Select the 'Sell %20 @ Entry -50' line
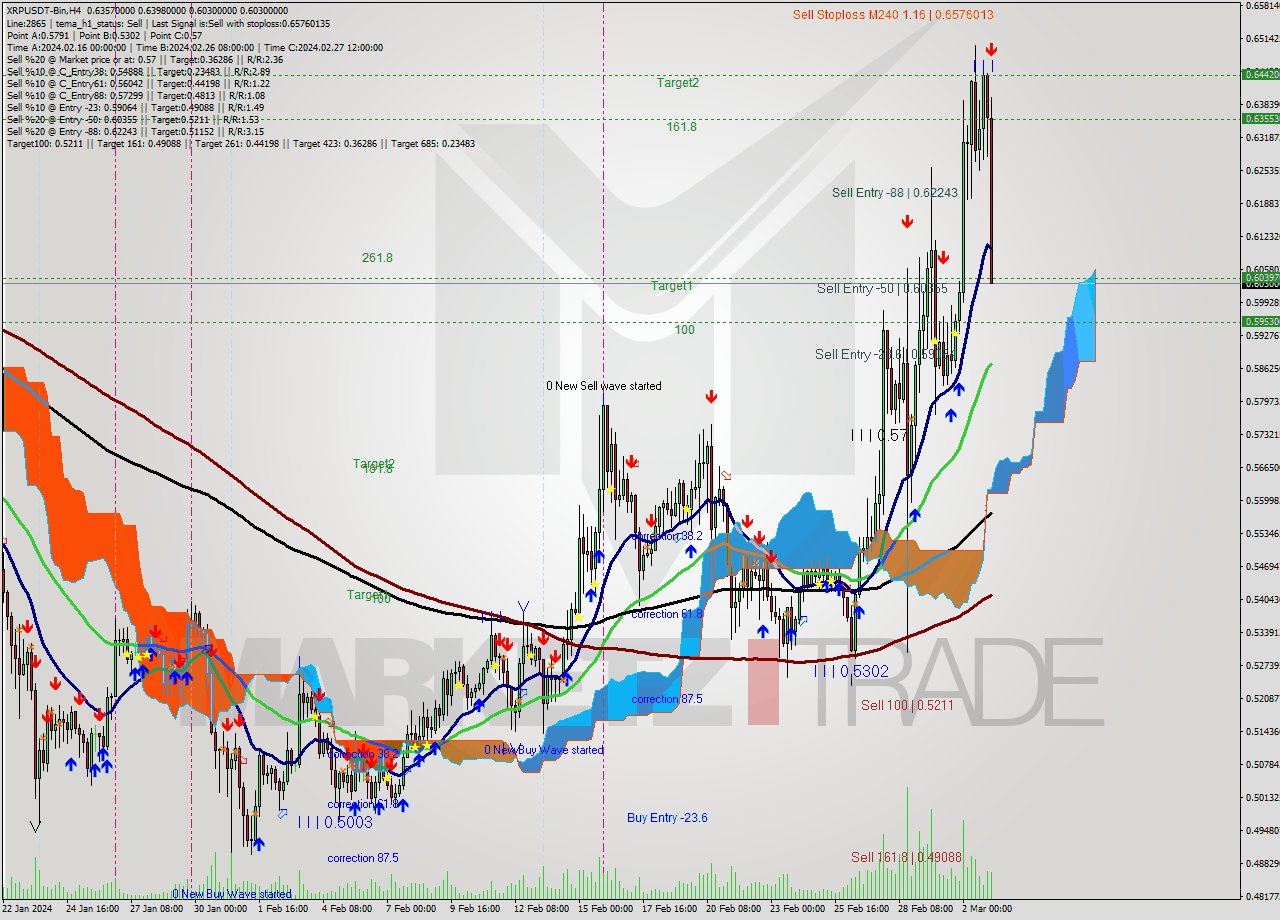The width and height of the screenshot is (1280, 920). click(133, 119)
